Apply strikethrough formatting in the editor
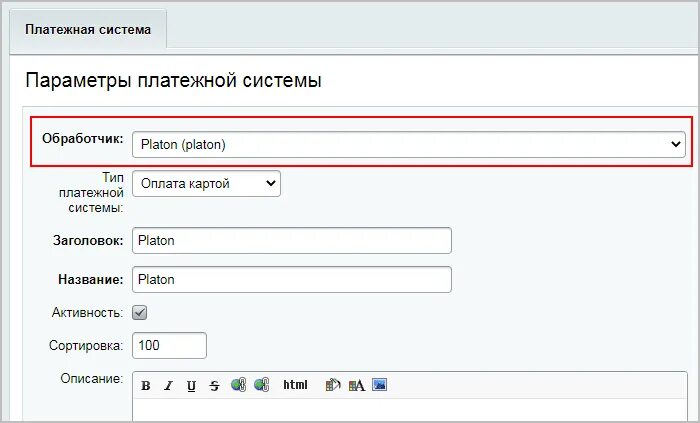This screenshot has width=700, height=423. tap(214, 386)
